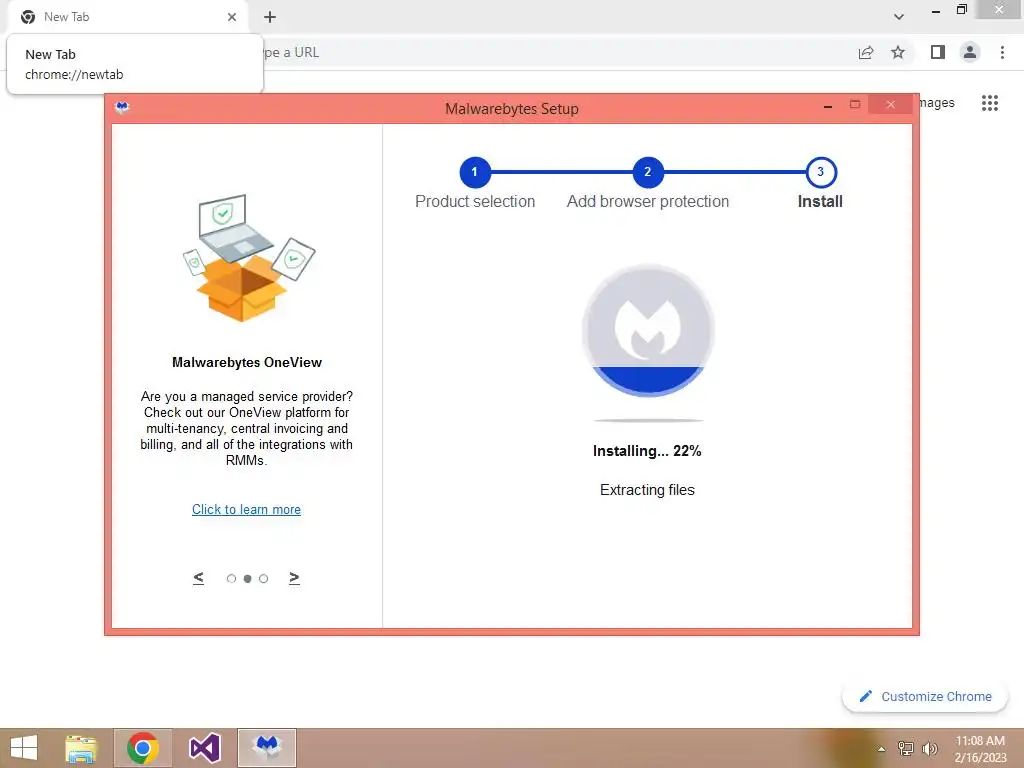Open the taskbar clock and date
Viewport: 1024px width, 768px height.
(980, 748)
